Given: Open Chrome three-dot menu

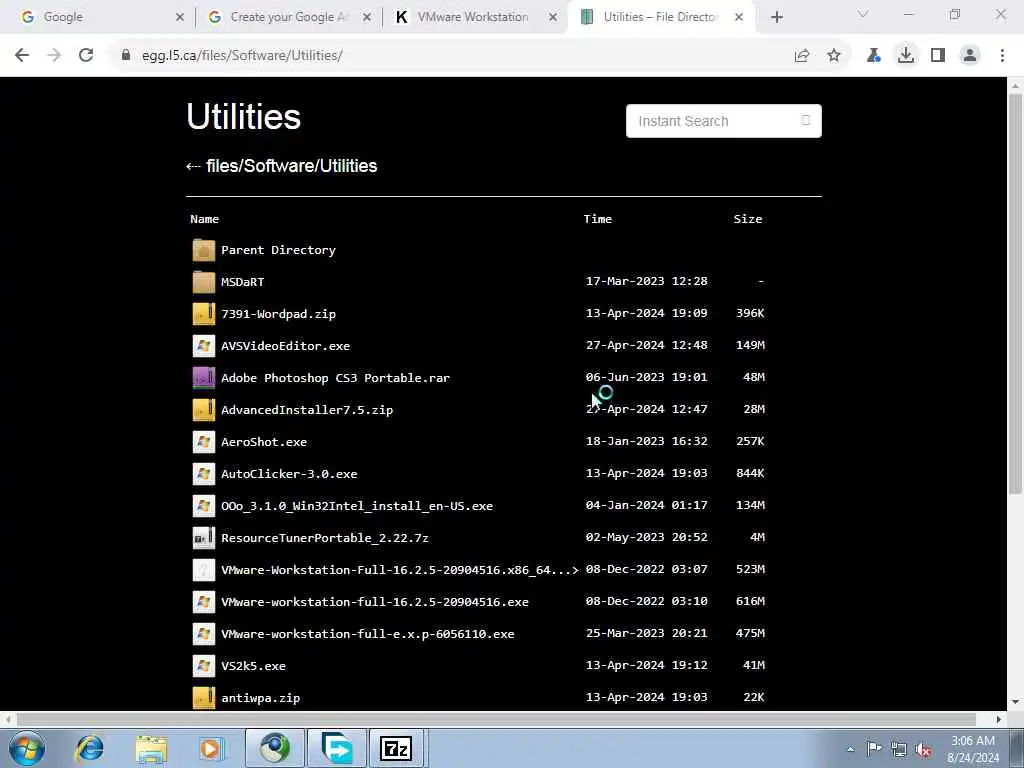Looking at the screenshot, I should (x=1002, y=56).
